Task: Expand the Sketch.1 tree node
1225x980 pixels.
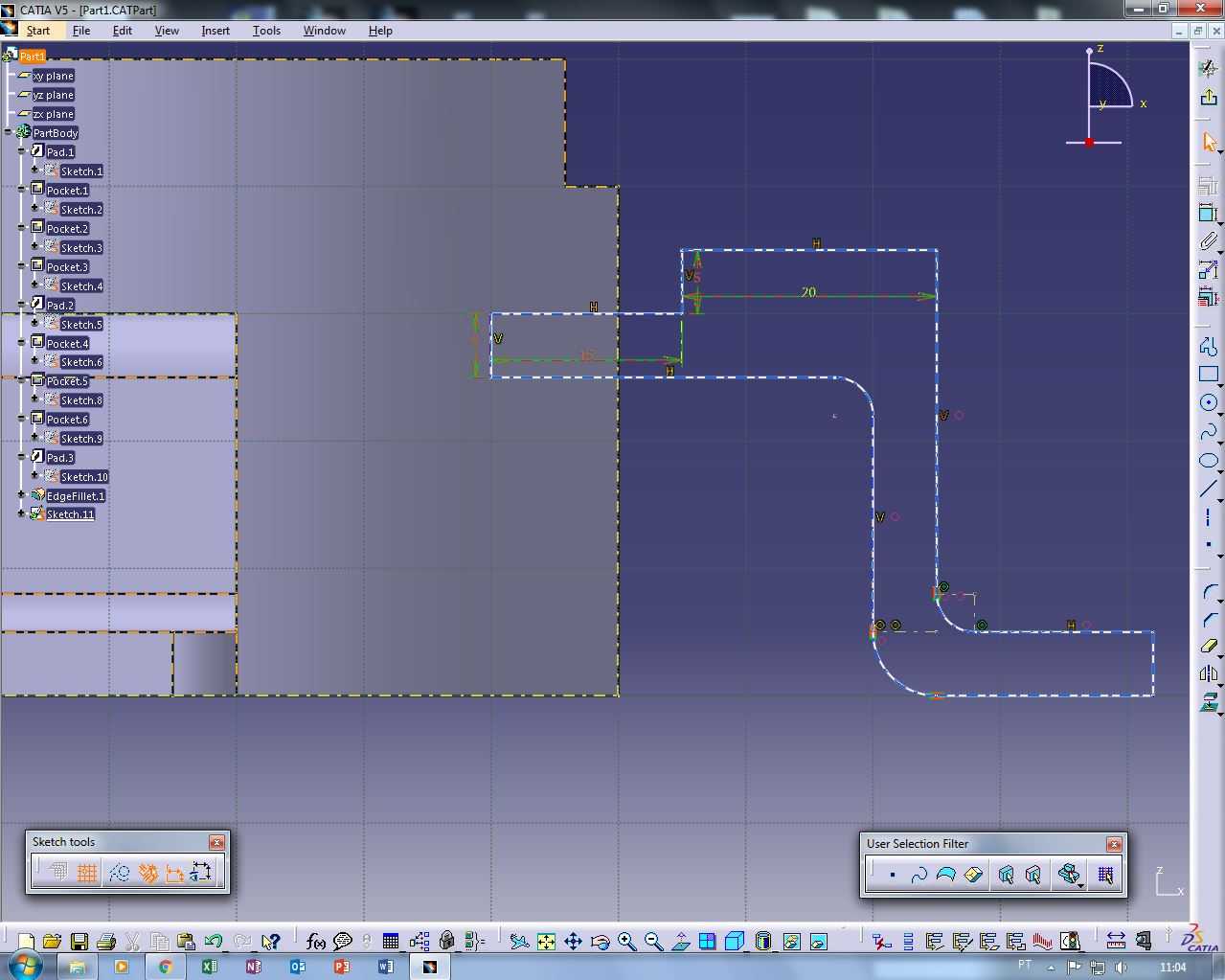Action: pos(35,170)
